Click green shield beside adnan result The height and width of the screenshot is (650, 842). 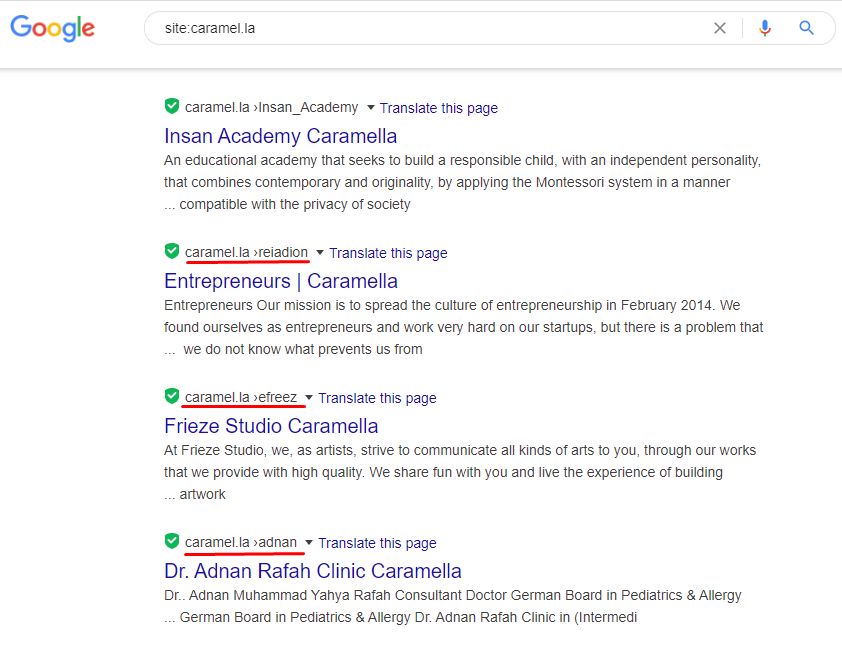click(x=172, y=541)
